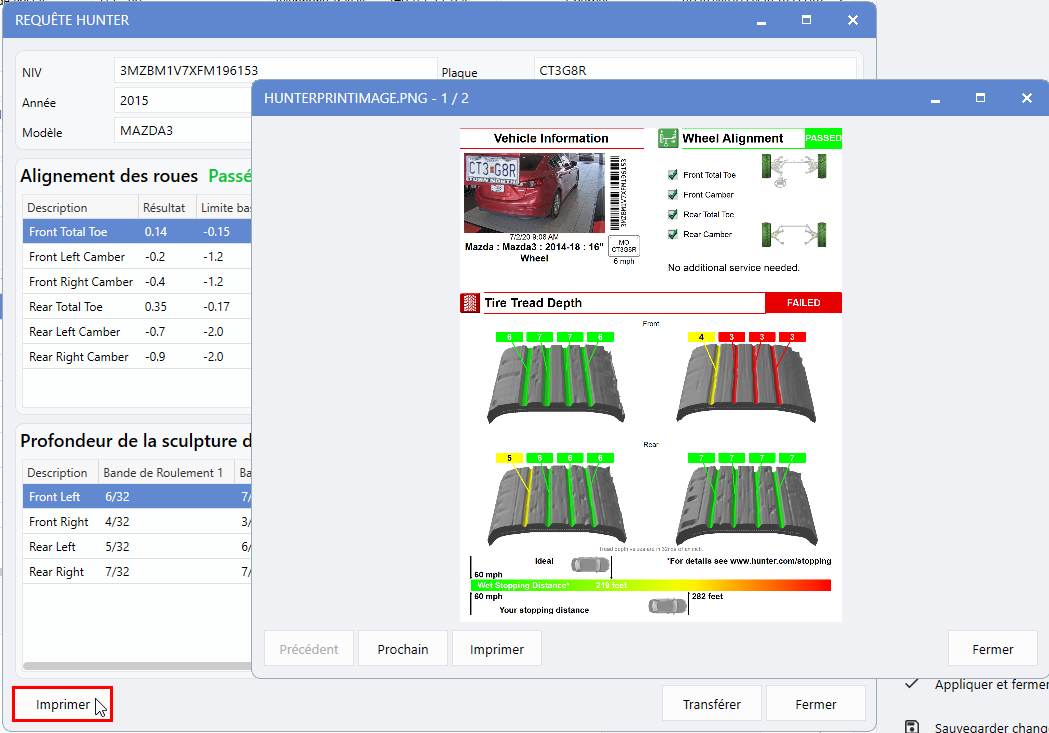Click the Transférer button

point(712,704)
